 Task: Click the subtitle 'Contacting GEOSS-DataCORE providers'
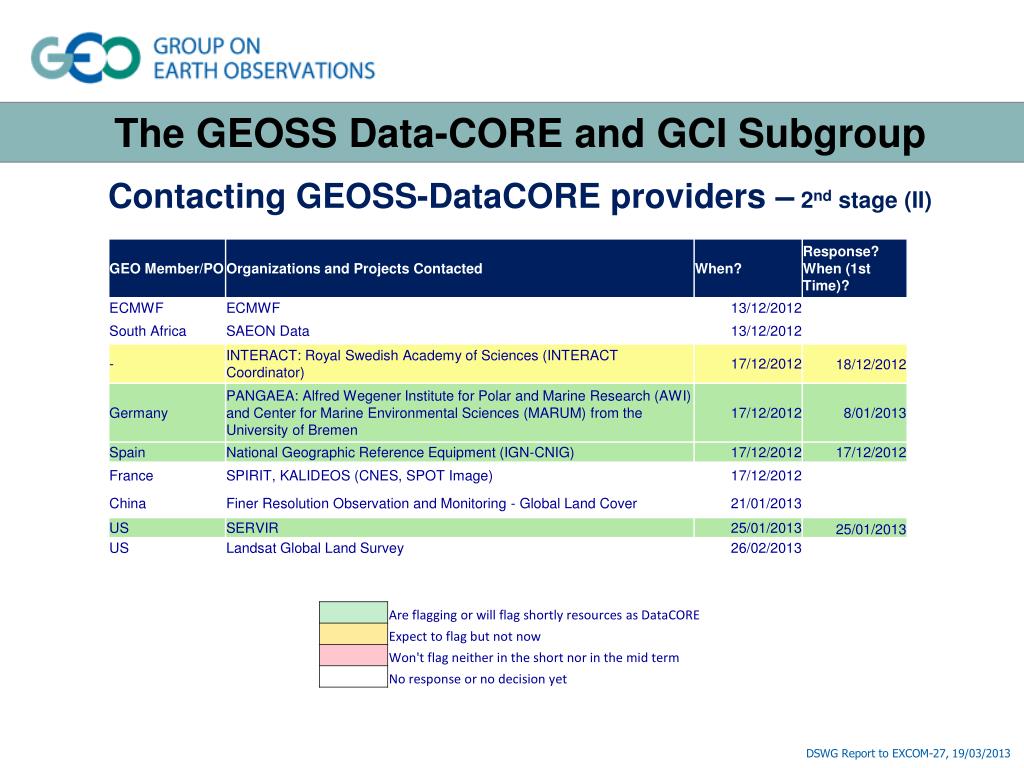click(x=437, y=196)
